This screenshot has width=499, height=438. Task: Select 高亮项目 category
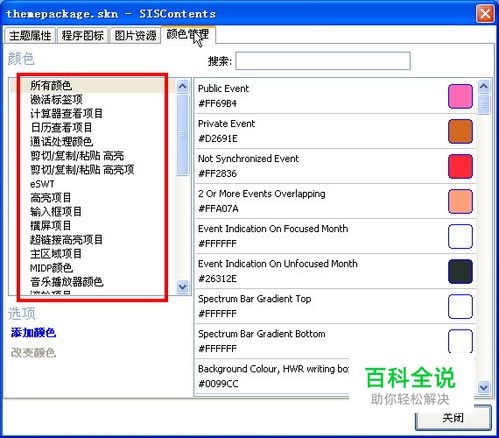(51, 198)
